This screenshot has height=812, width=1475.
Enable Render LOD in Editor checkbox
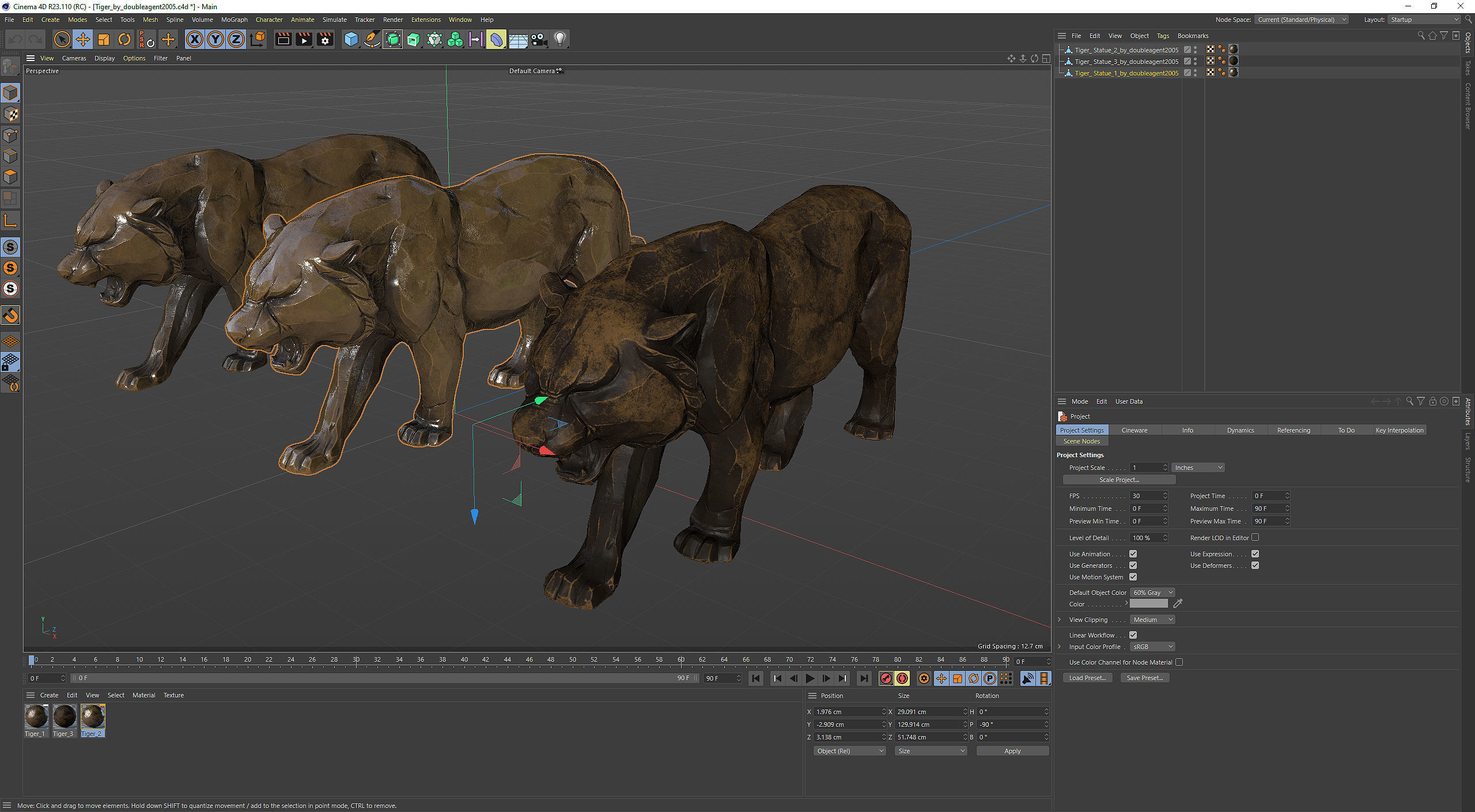[x=1255, y=537]
